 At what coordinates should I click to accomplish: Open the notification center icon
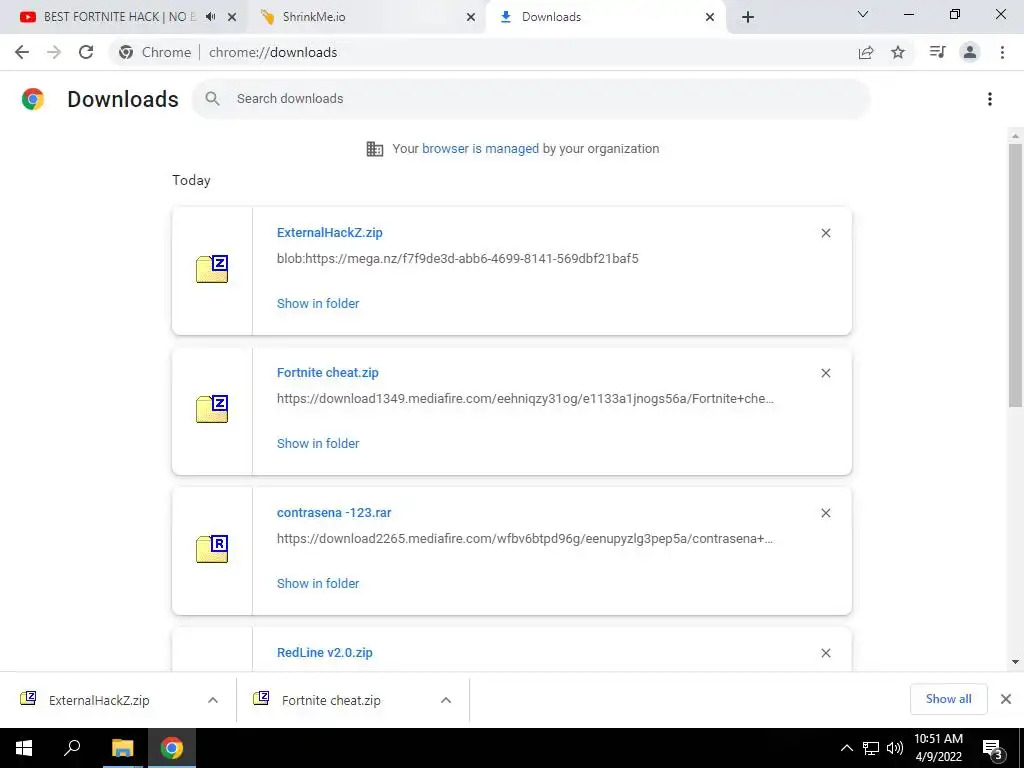992,749
